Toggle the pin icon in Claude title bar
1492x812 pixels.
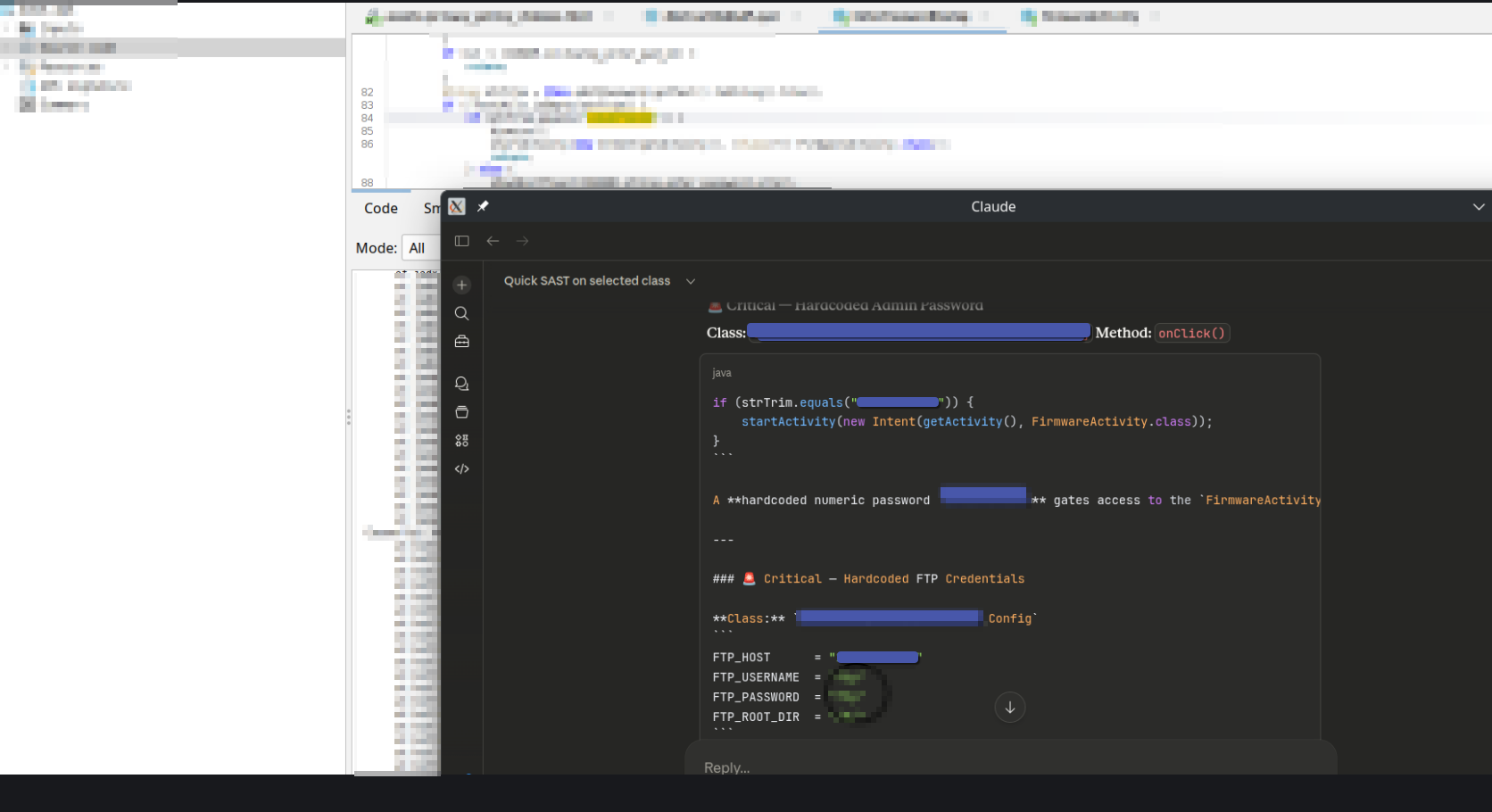pyautogui.click(x=483, y=206)
